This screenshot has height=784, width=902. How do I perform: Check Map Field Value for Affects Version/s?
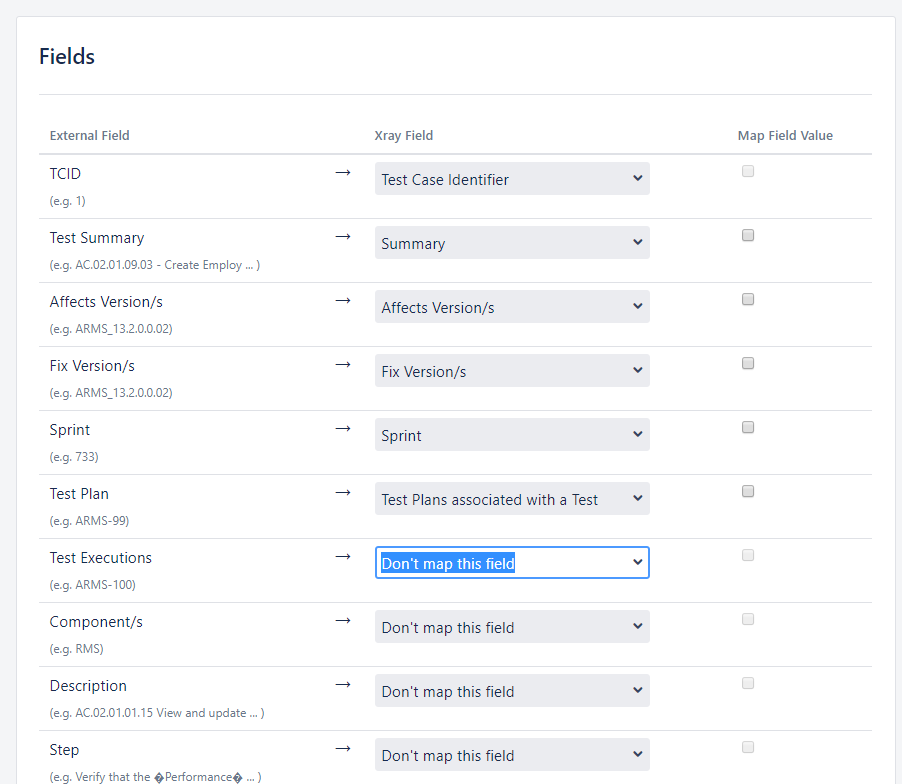[x=748, y=299]
